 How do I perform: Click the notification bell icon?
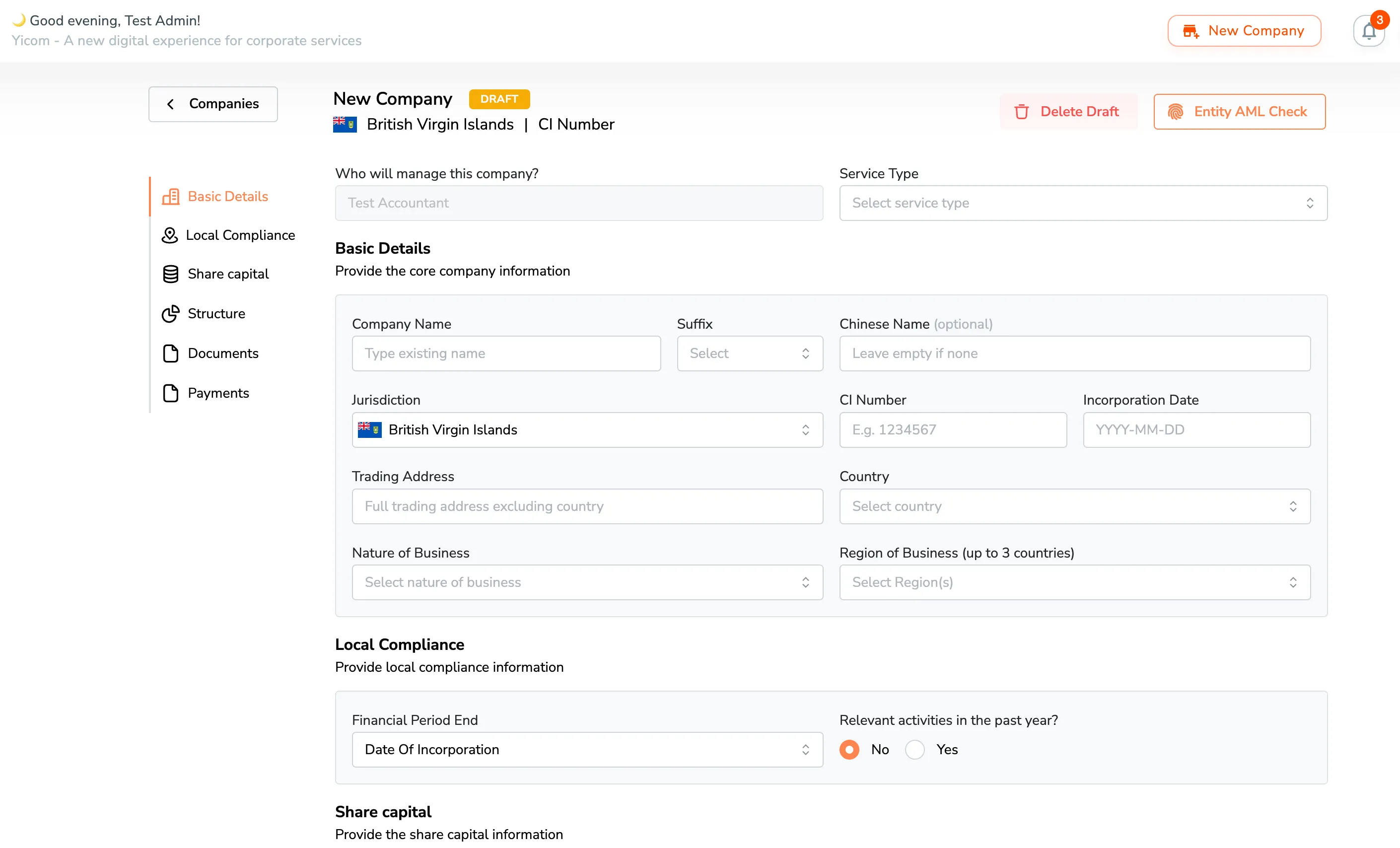[1368, 31]
